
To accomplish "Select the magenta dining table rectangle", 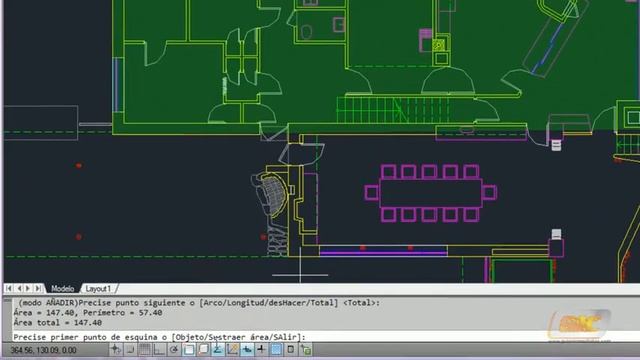I will [431, 193].
